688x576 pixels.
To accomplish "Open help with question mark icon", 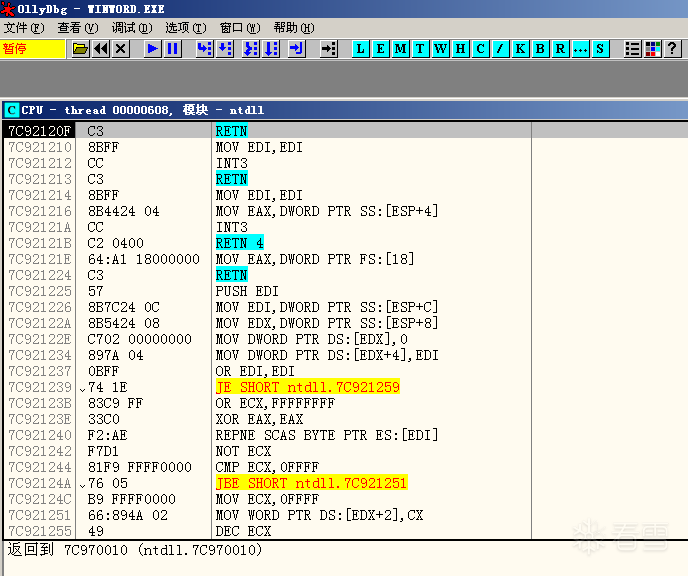I will click(672, 49).
